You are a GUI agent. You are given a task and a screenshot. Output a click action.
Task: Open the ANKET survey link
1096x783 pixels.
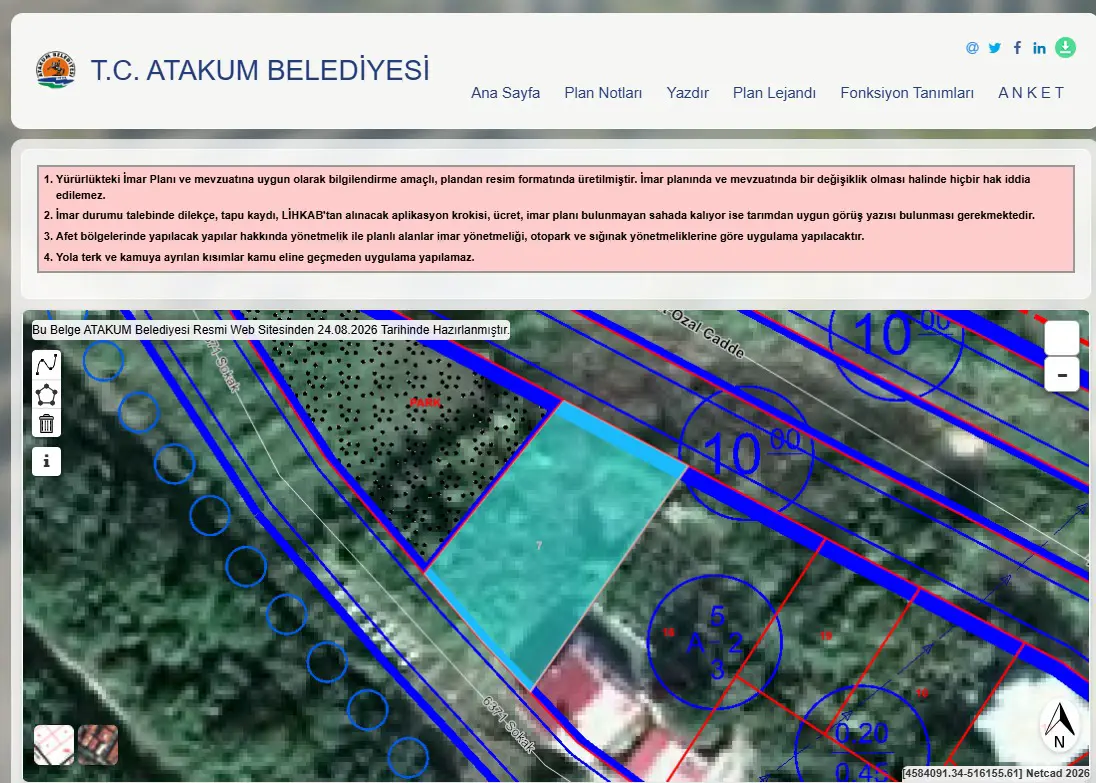point(1031,93)
